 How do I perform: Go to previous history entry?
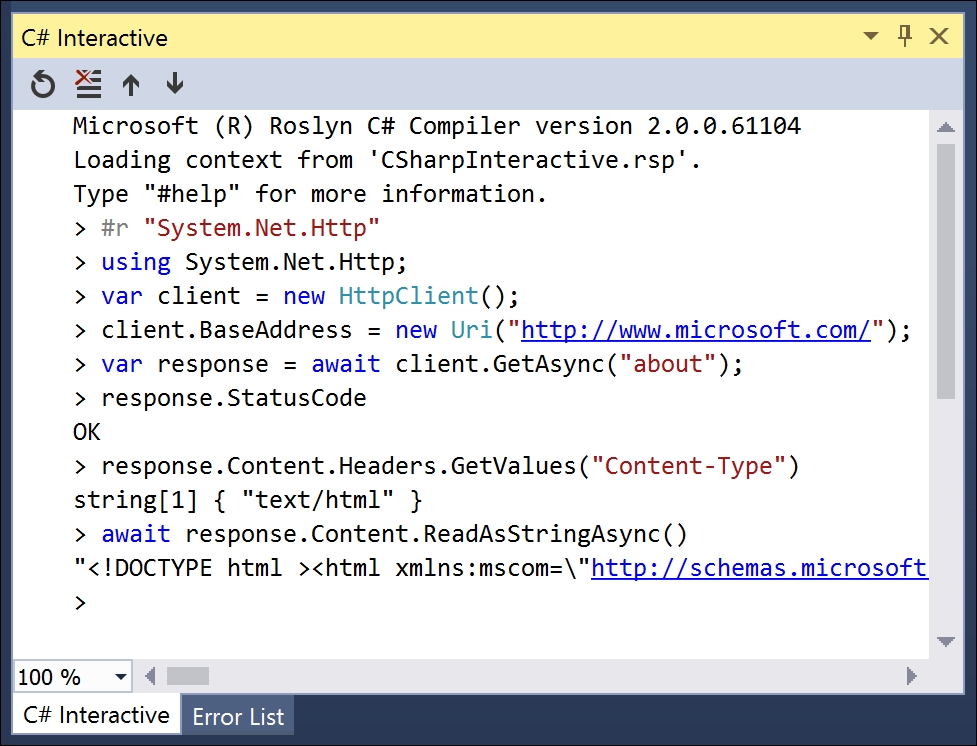pyautogui.click(x=131, y=84)
